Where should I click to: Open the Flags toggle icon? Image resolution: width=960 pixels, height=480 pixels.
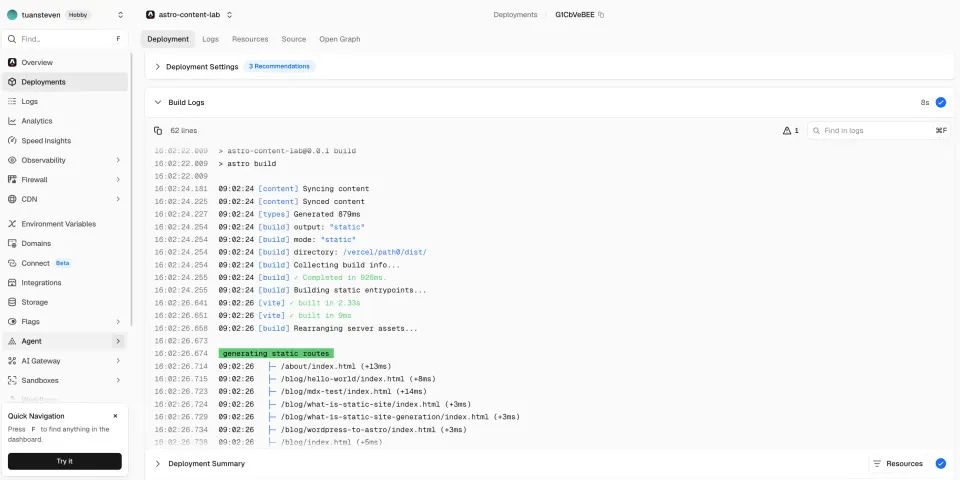(x=12, y=322)
